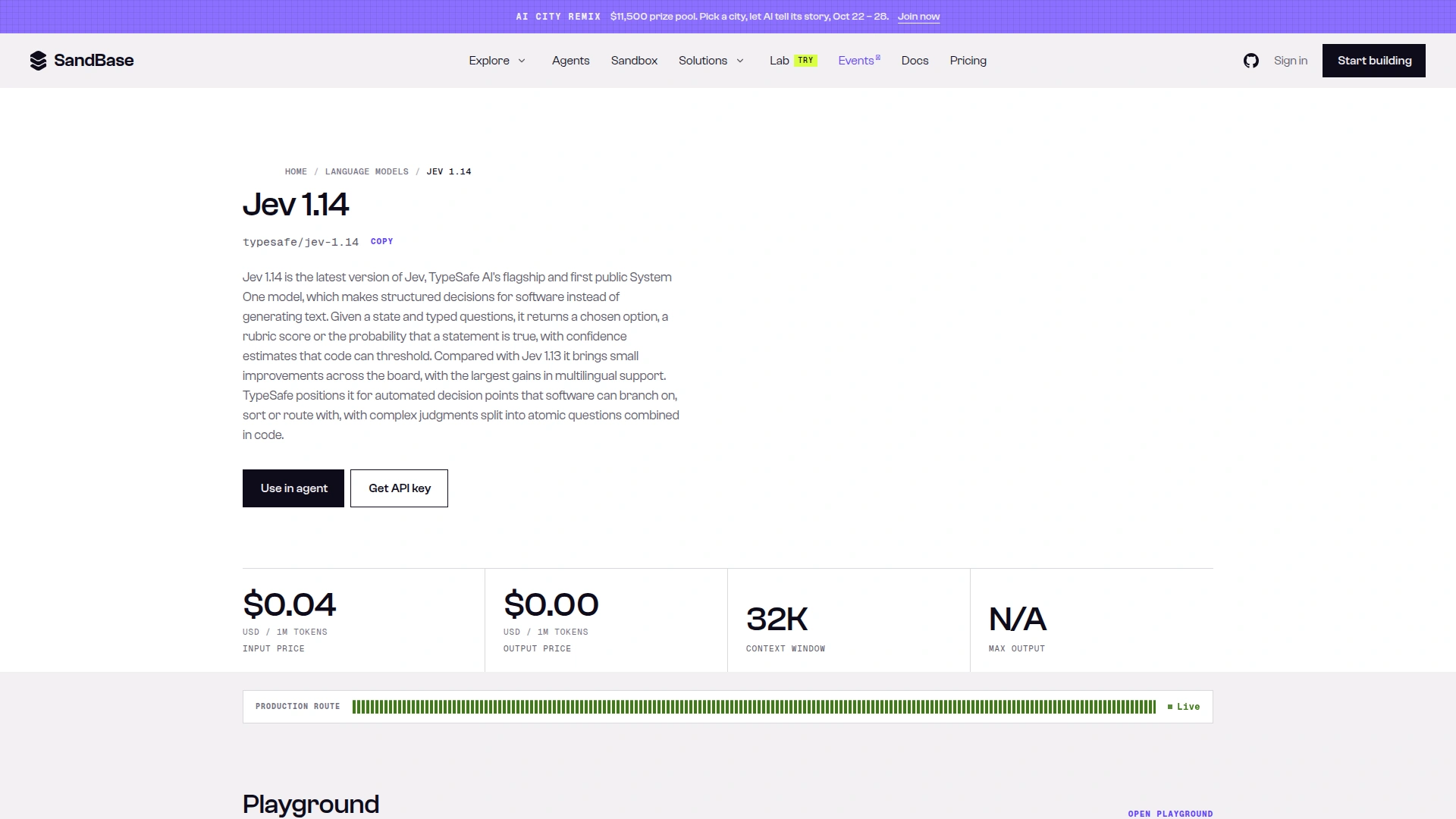Click the Playground section heading

pos(311,804)
